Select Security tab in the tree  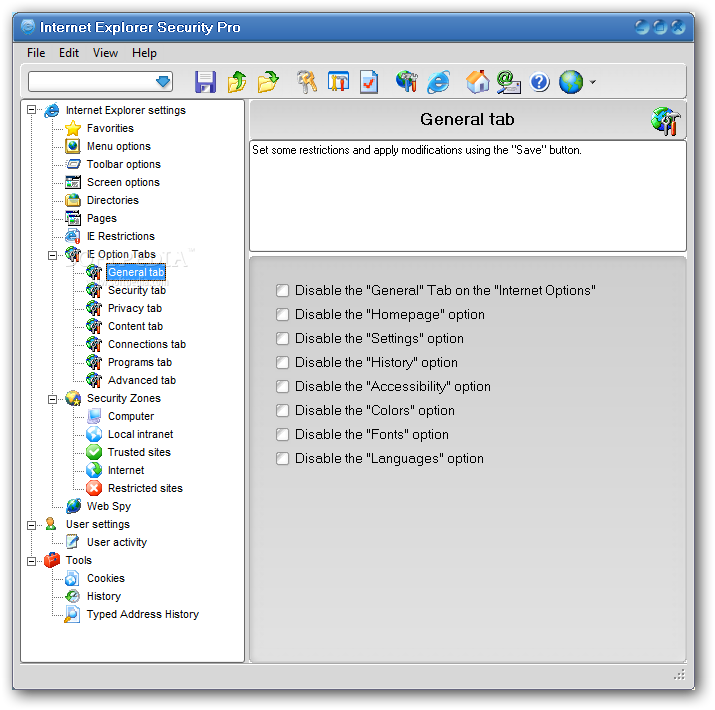click(x=137, y=290)
